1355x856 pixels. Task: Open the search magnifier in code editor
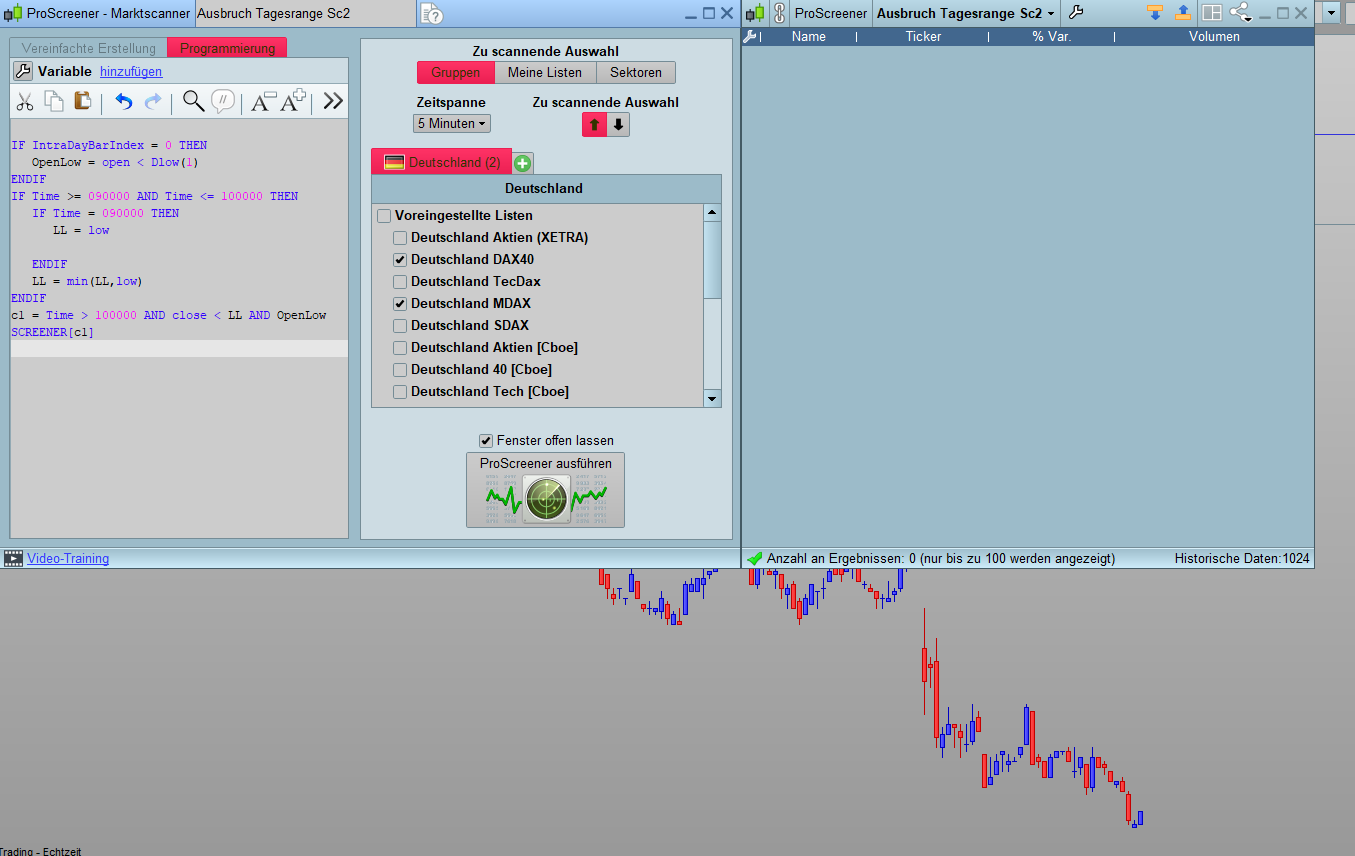coord(194,101)
